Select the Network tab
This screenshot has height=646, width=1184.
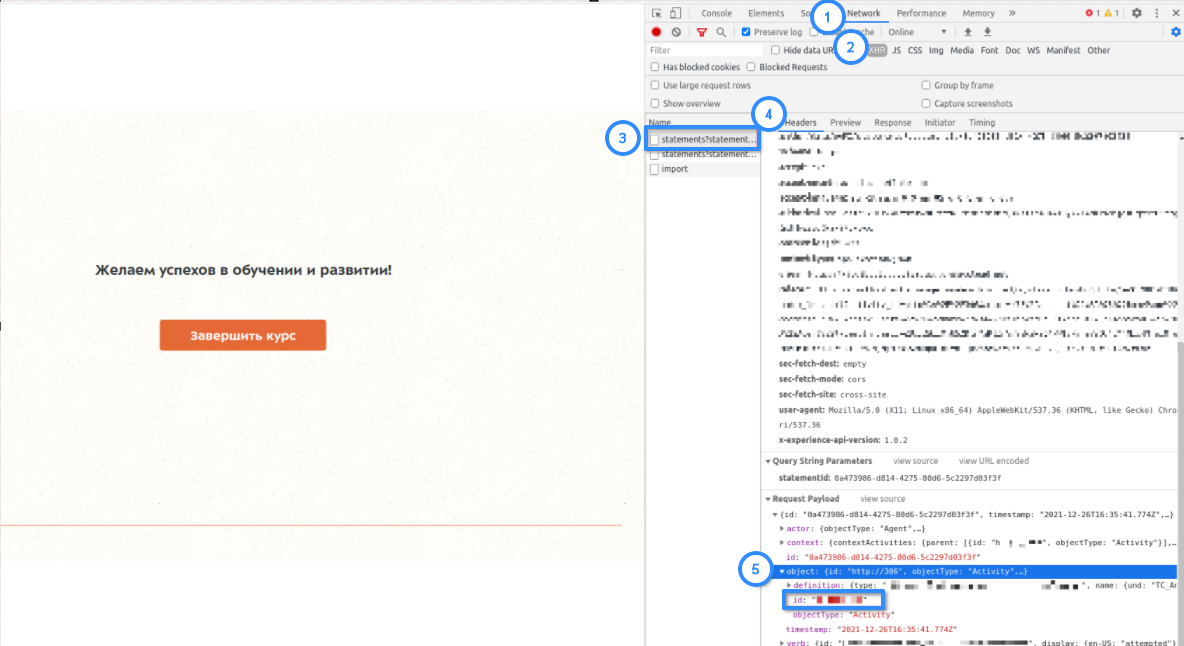863,13
